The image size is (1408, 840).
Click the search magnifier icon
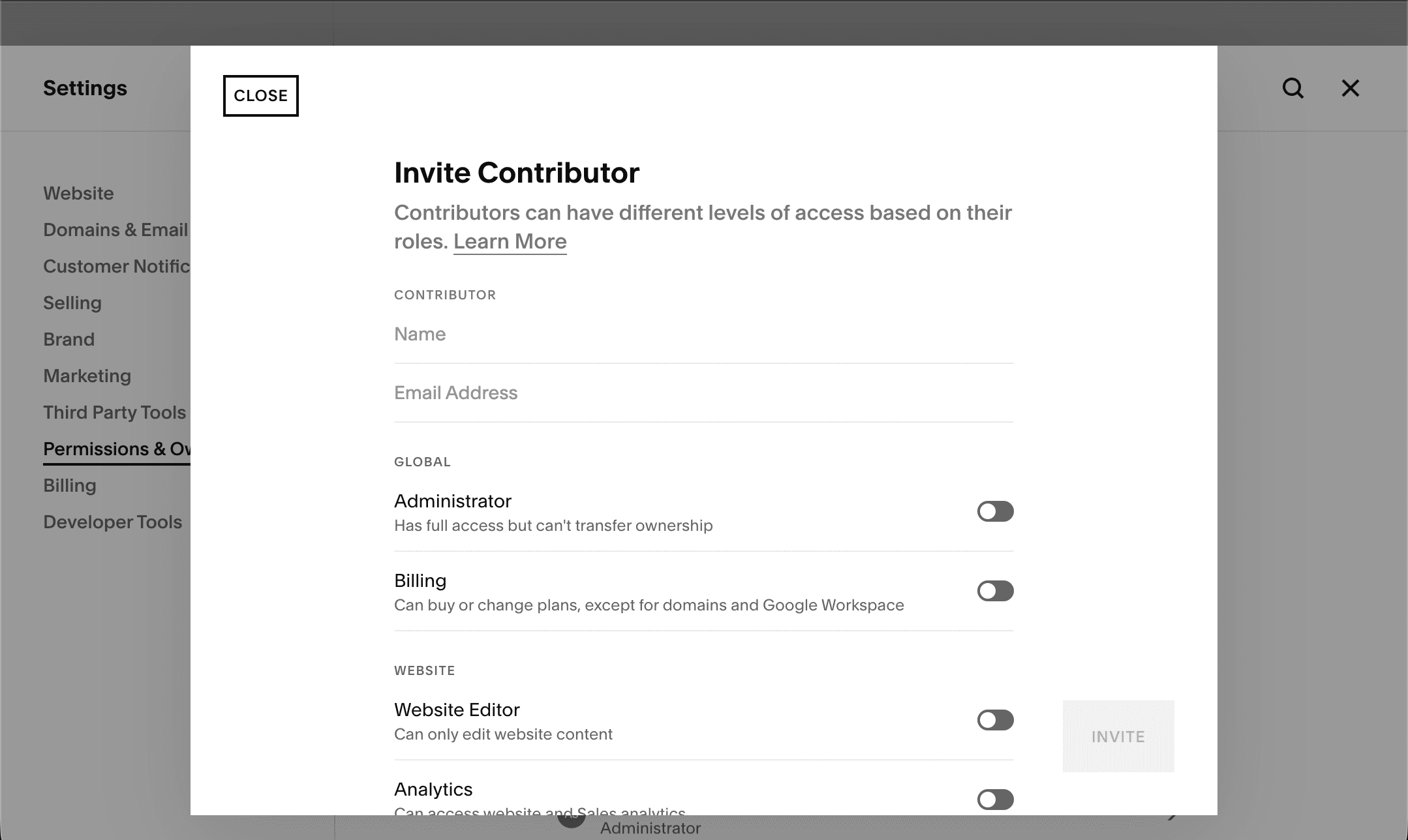pos(1293,88)
